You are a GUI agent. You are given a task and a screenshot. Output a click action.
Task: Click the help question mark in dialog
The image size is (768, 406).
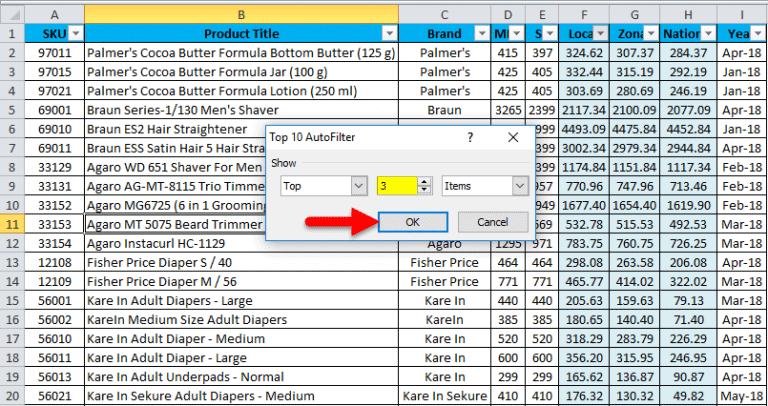coord(470,137)
